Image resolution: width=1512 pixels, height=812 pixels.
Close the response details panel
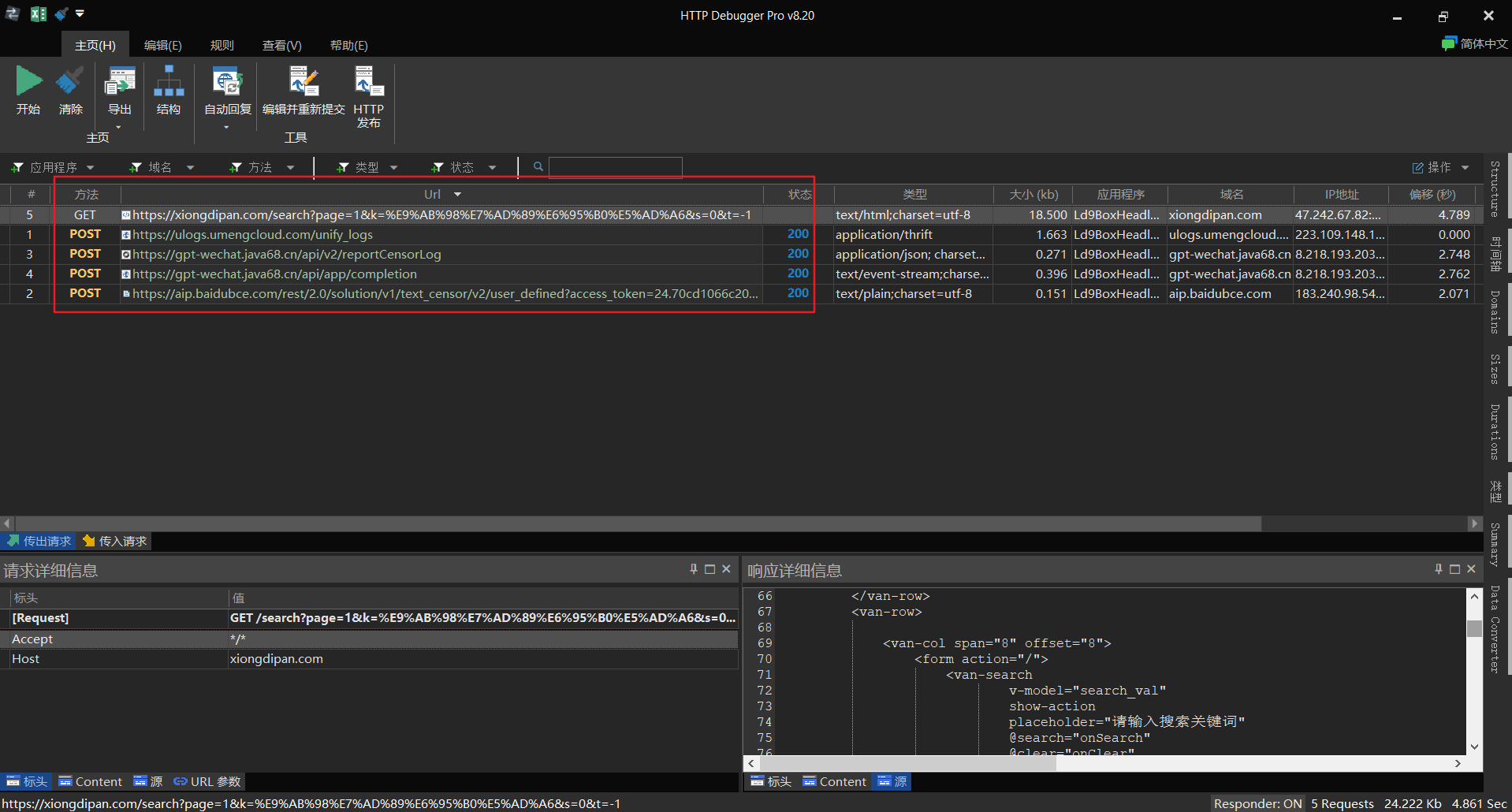(x=1471, y=568)
